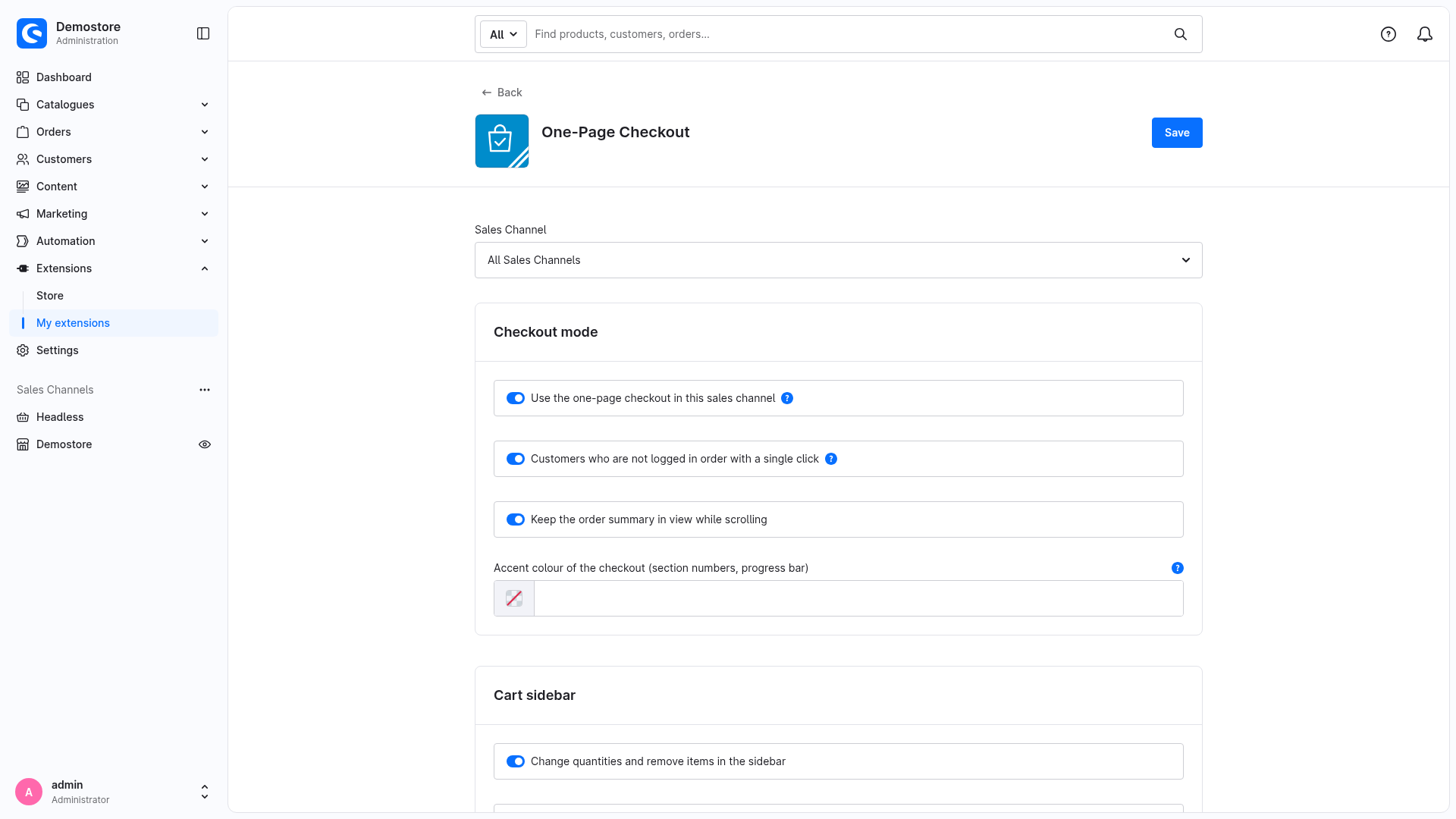This screenshot has height=819, width=1456.
Task: Toggle one-page checkout in this sales channel
Action: (516, 398)
